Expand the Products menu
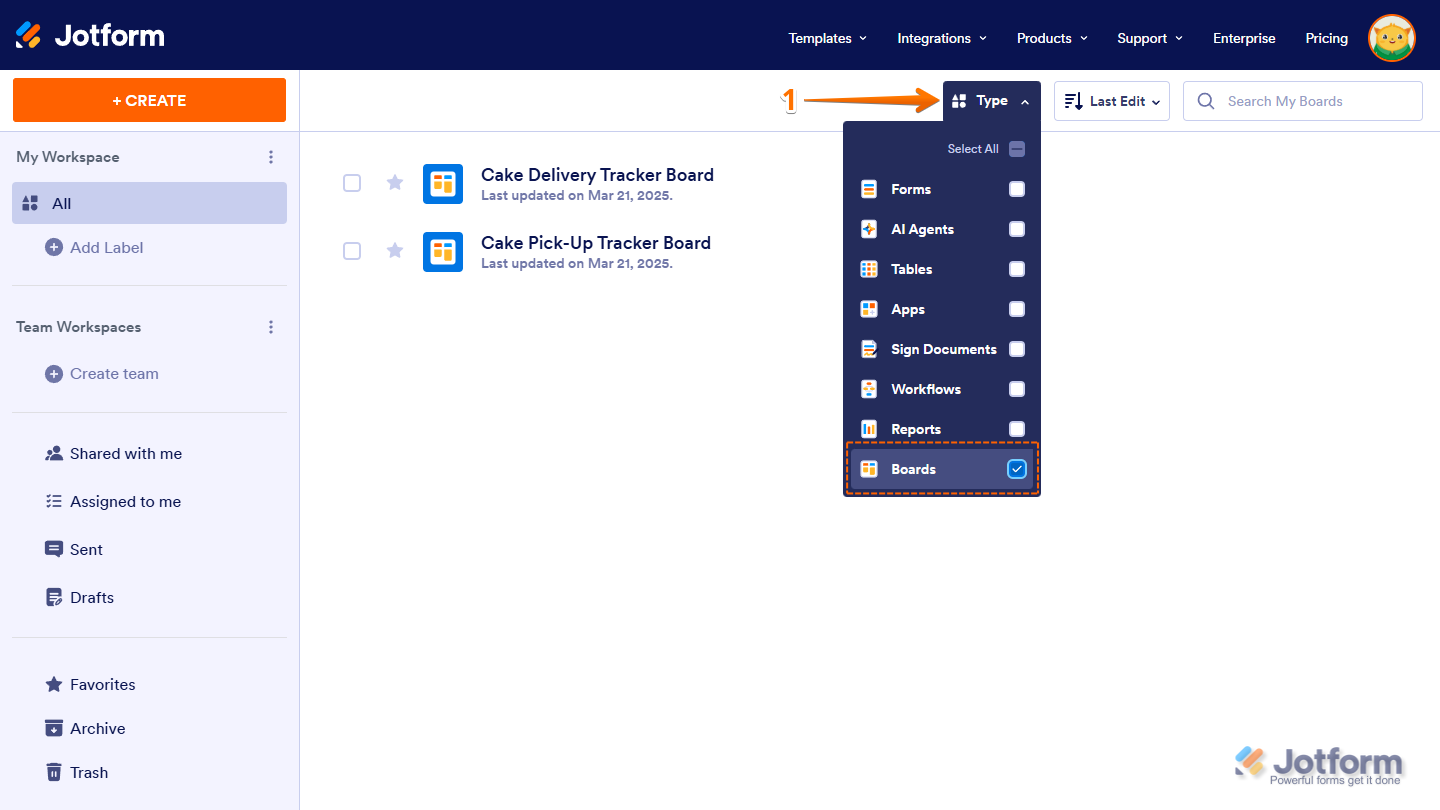 tap(1051, 38)
